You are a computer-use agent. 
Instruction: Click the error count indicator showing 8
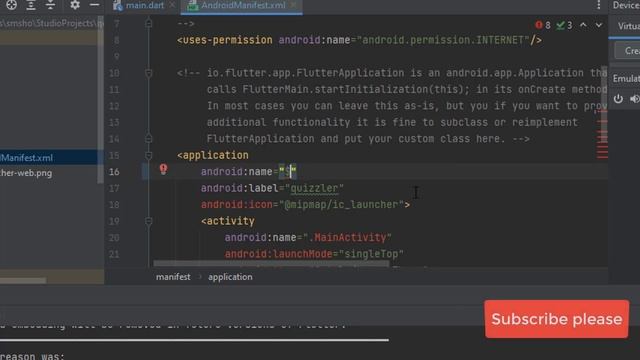pyautogui.click(x=543, y=25)
